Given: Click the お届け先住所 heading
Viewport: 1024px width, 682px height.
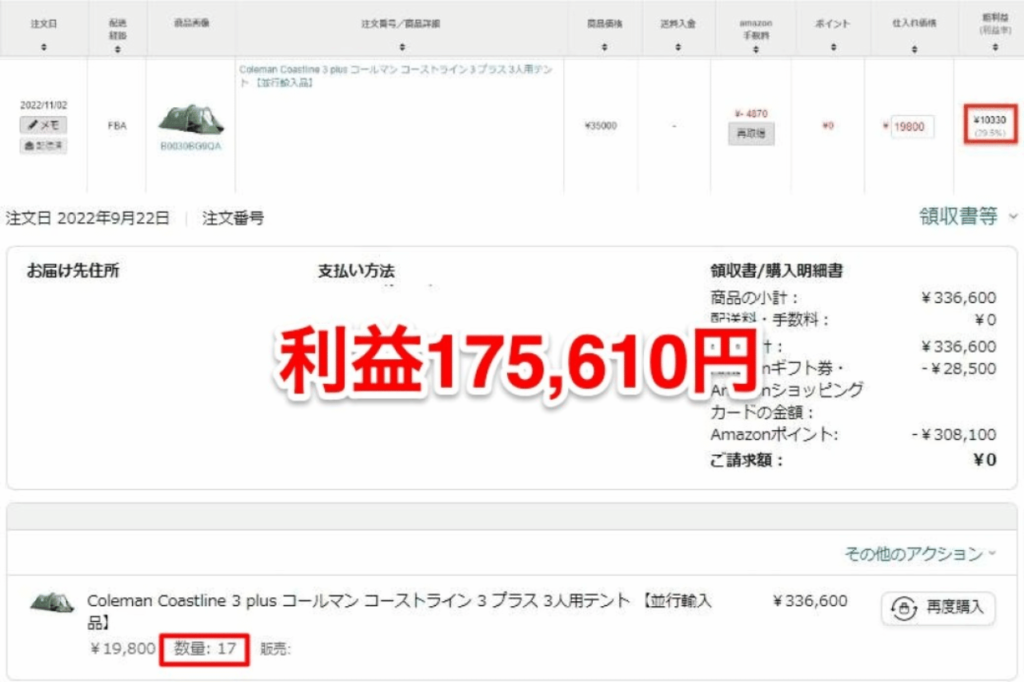Looking at the screenshot, I should click(x=72, y=270).
